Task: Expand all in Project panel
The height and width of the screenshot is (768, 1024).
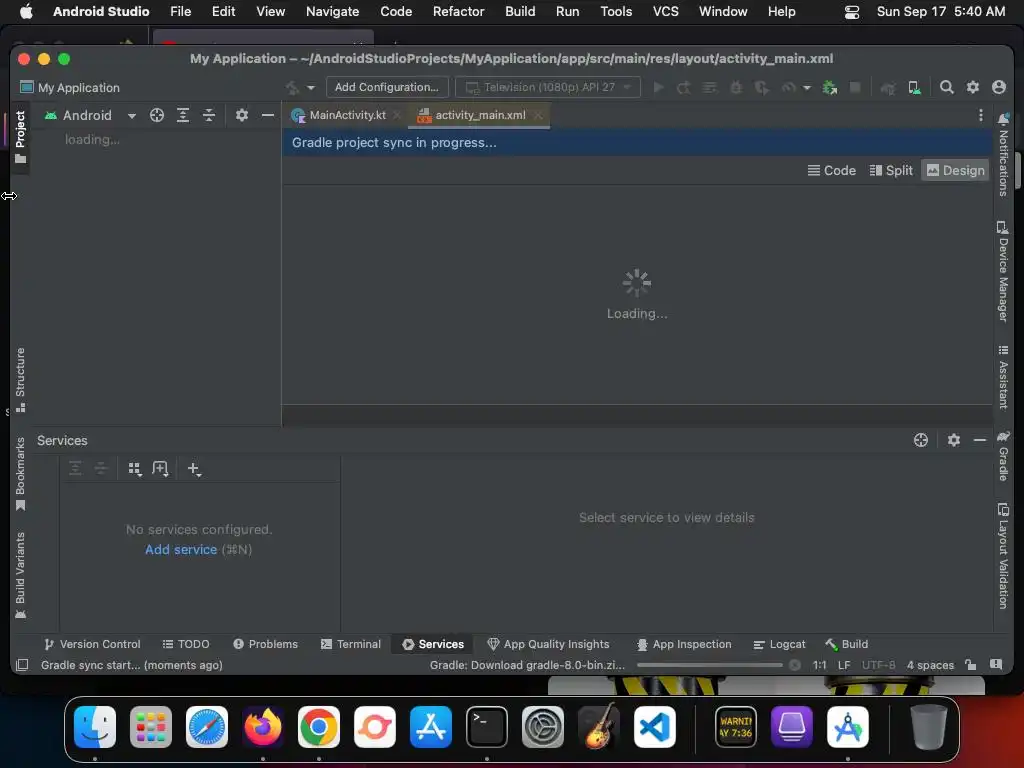Action: tap(183, 116)
